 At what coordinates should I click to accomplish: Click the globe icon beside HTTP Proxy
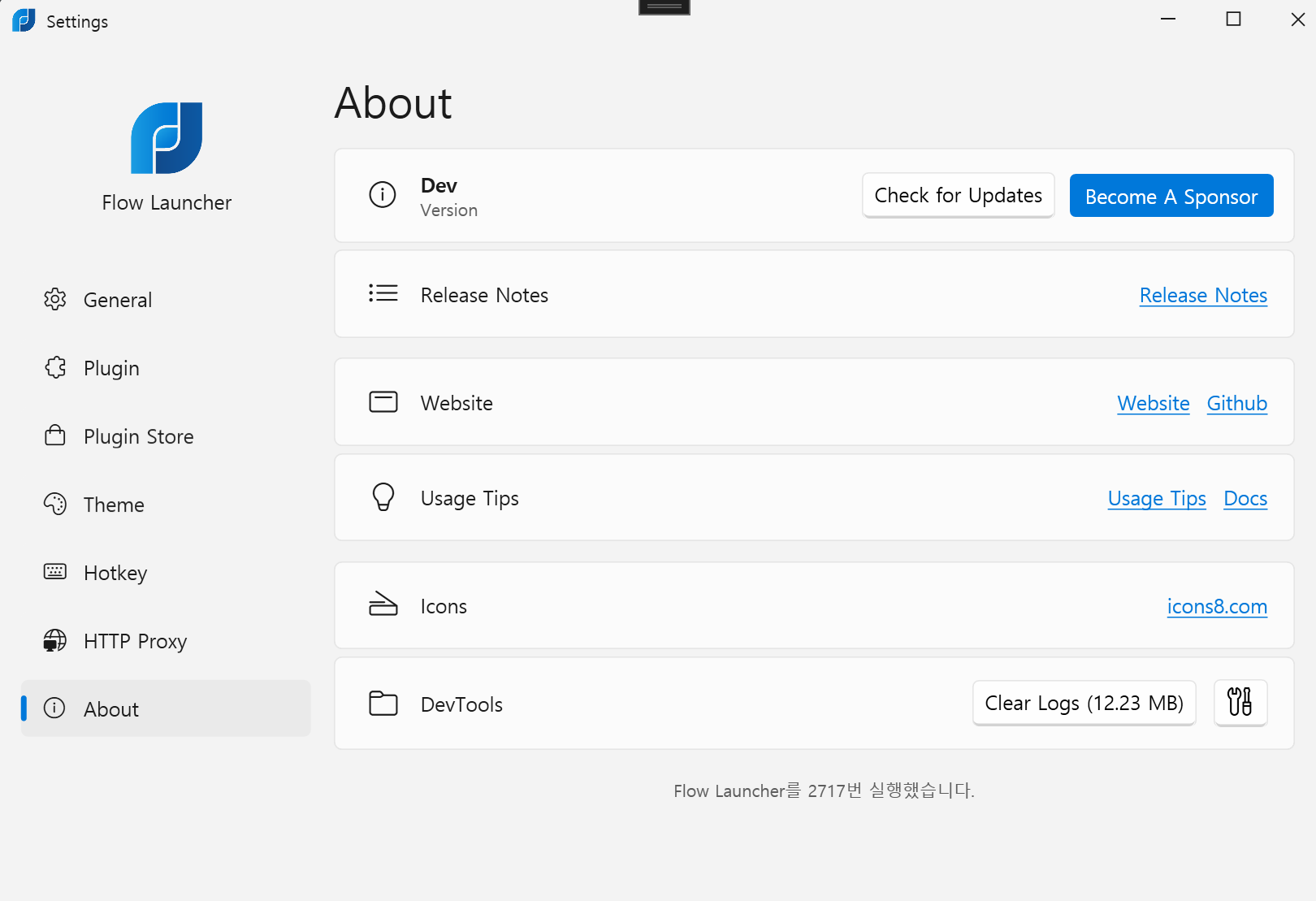[x=54, y=640]
